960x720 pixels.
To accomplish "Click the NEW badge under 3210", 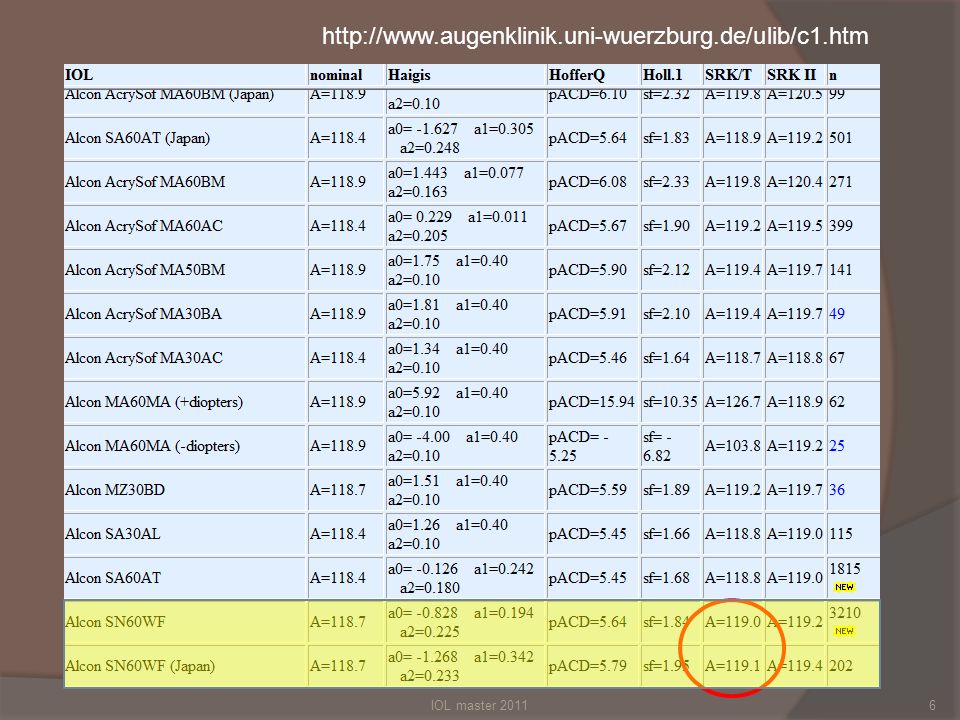I will pos(844,631).
